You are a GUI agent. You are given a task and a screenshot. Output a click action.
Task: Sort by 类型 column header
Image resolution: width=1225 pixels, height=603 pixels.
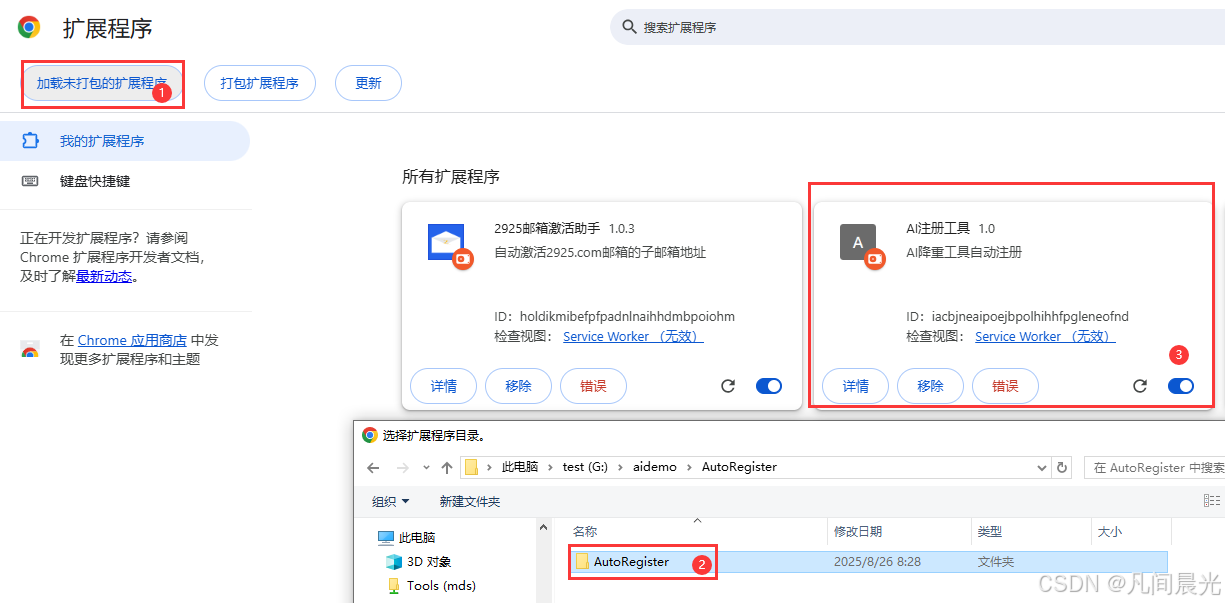tap(1031, 532)
